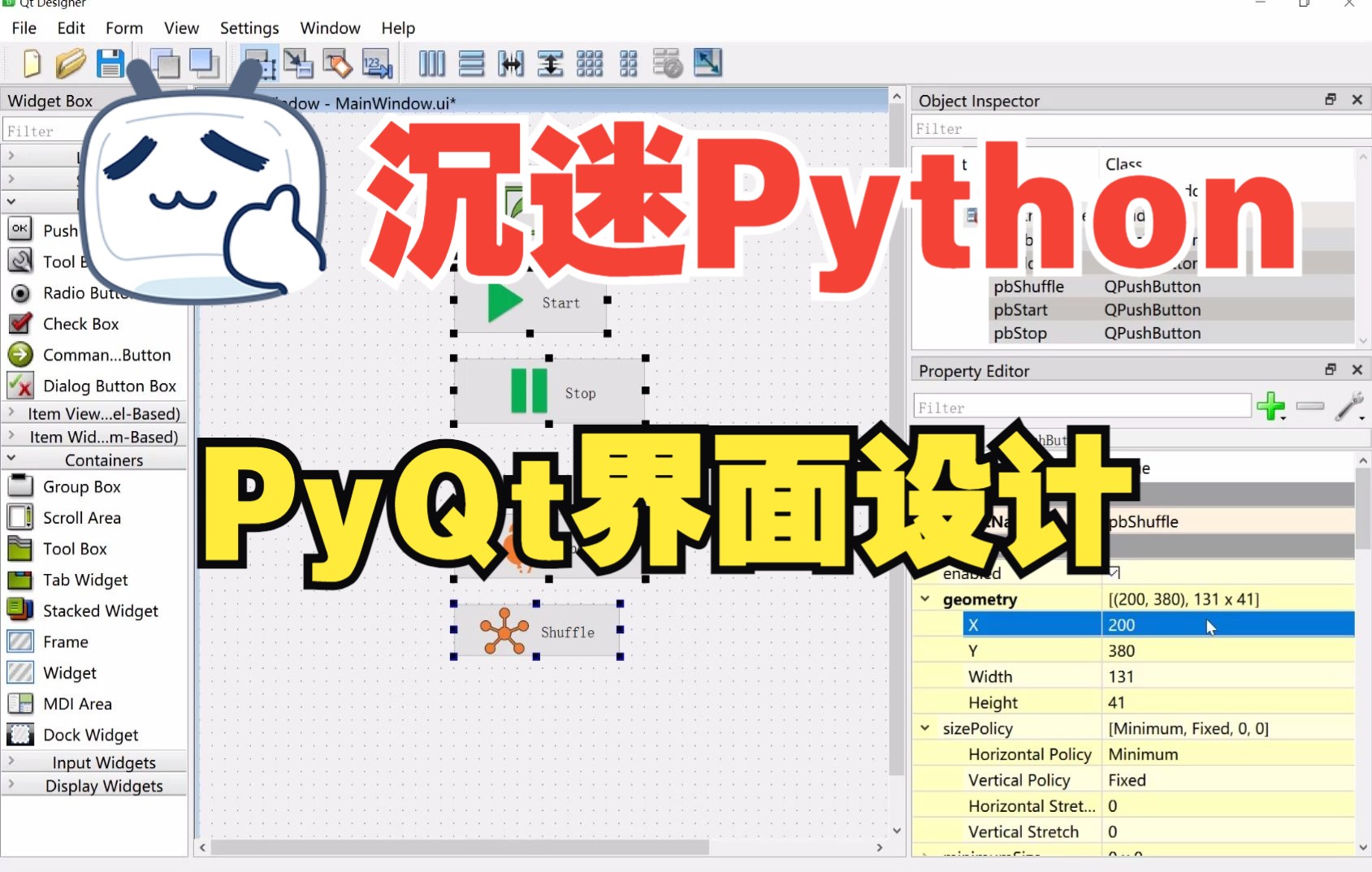The height and width of the screenshot is (872, 1372).
Task: Remove dynamic property with minus icon
Action: tap(1309, 406)
